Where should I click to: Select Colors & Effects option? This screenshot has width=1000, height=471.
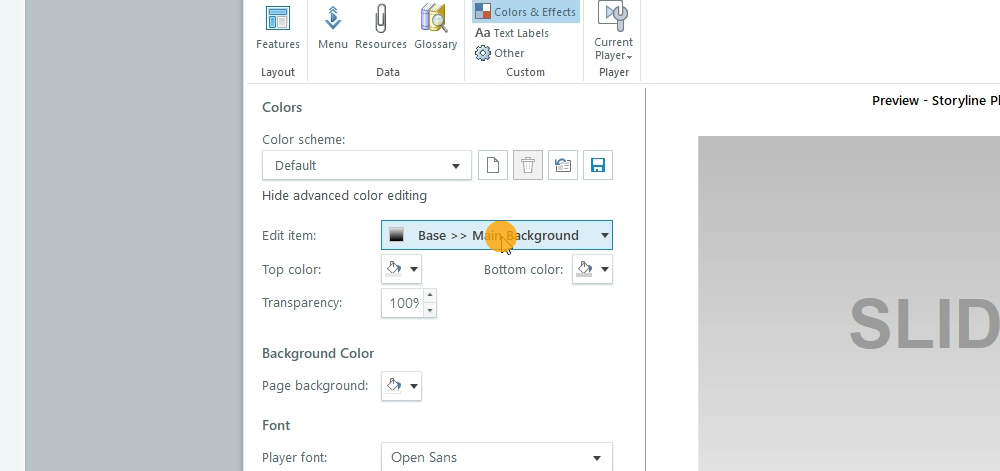click(x=526, y=12)
